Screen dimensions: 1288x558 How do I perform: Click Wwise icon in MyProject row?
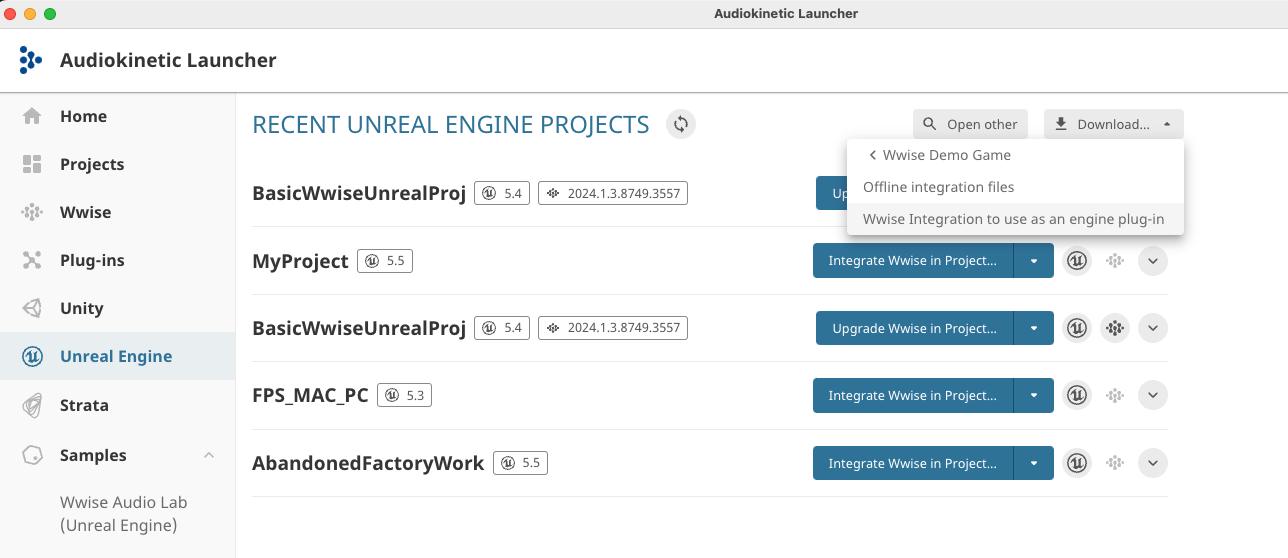(x=1115, y=261)
